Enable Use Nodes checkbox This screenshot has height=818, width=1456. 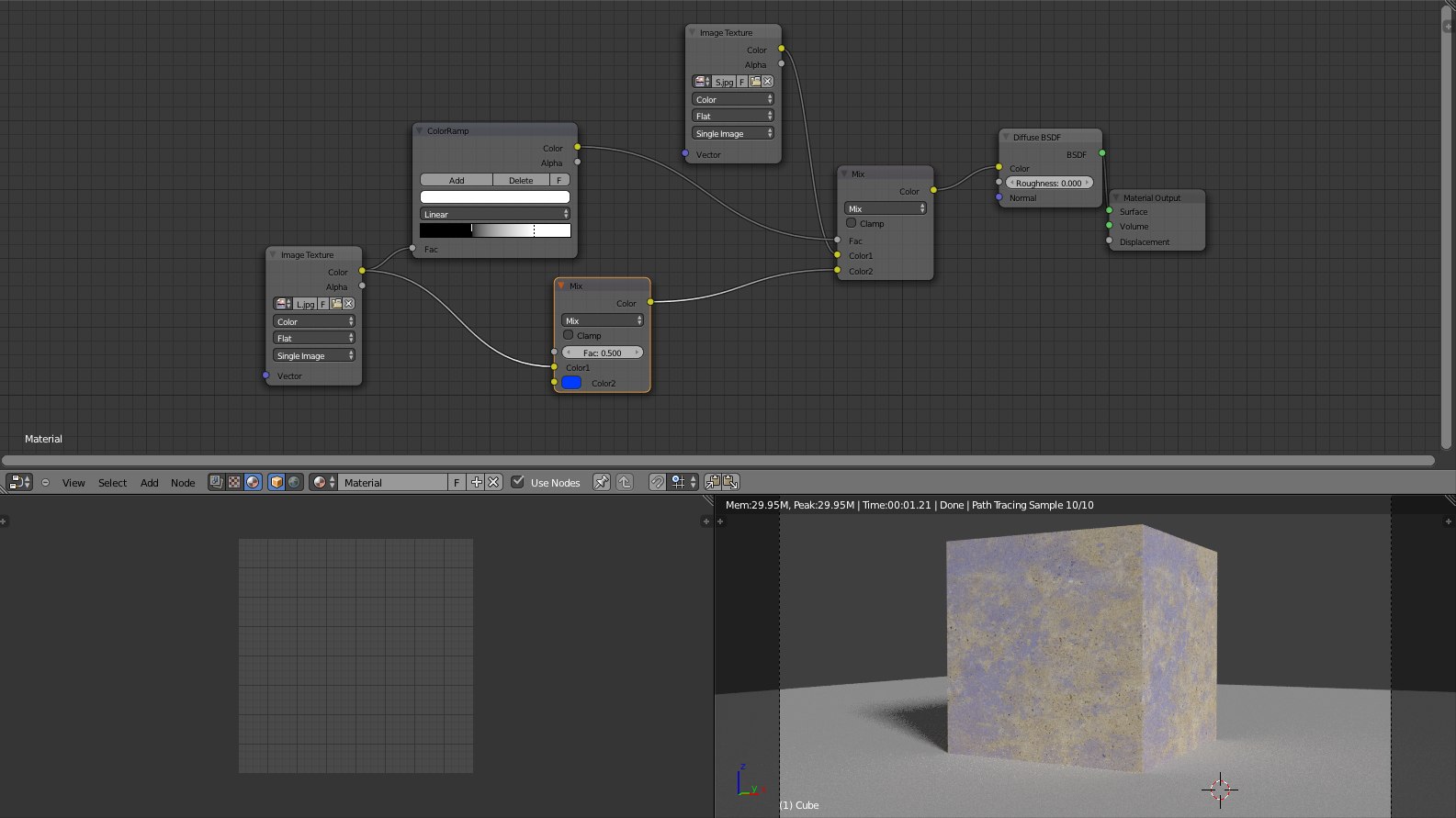518,482
